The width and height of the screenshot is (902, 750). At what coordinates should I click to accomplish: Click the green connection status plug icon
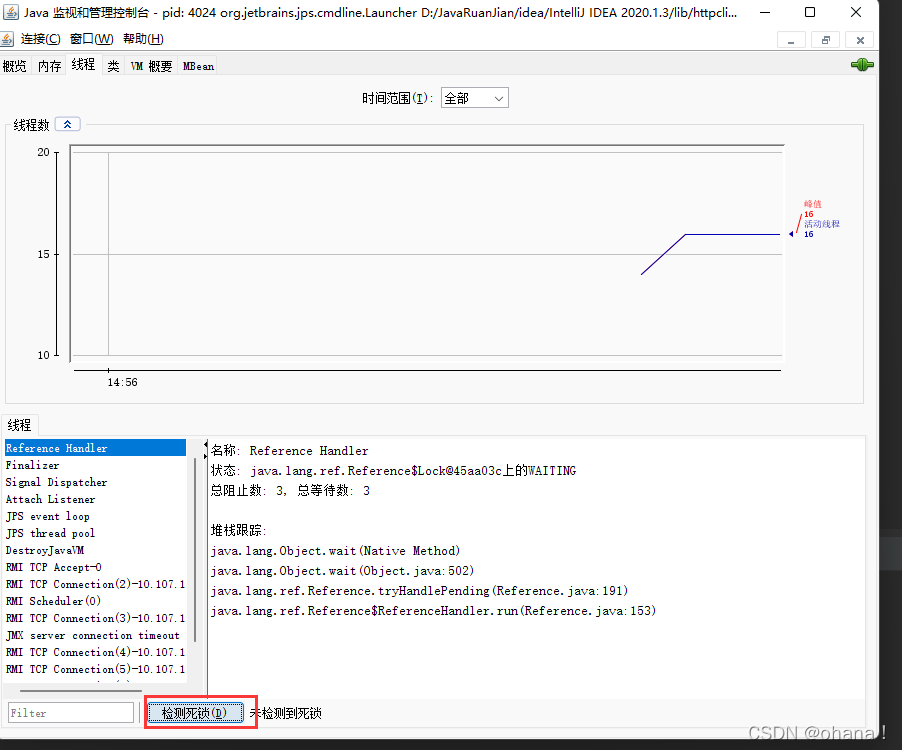[861, 65]
